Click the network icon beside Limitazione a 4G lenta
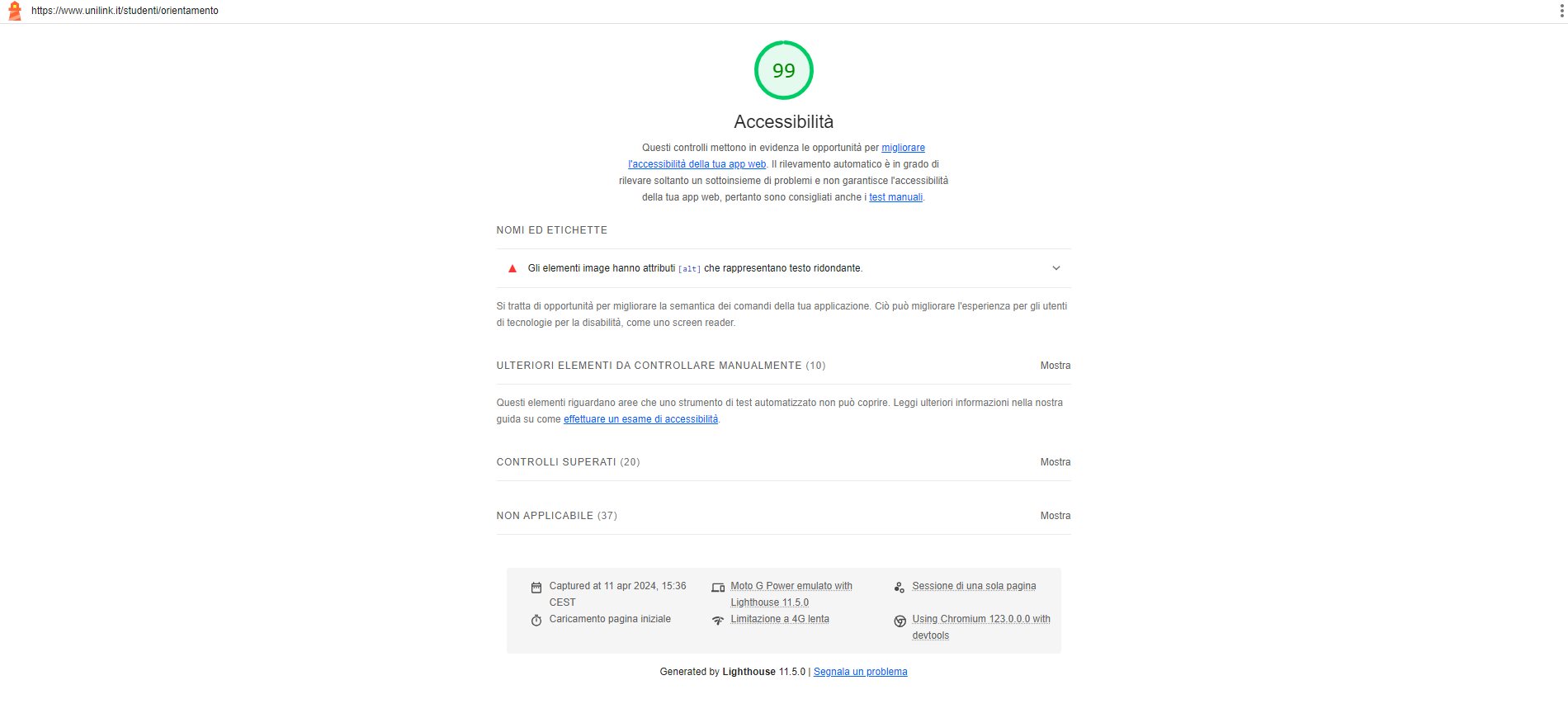 tap(718, 620)
